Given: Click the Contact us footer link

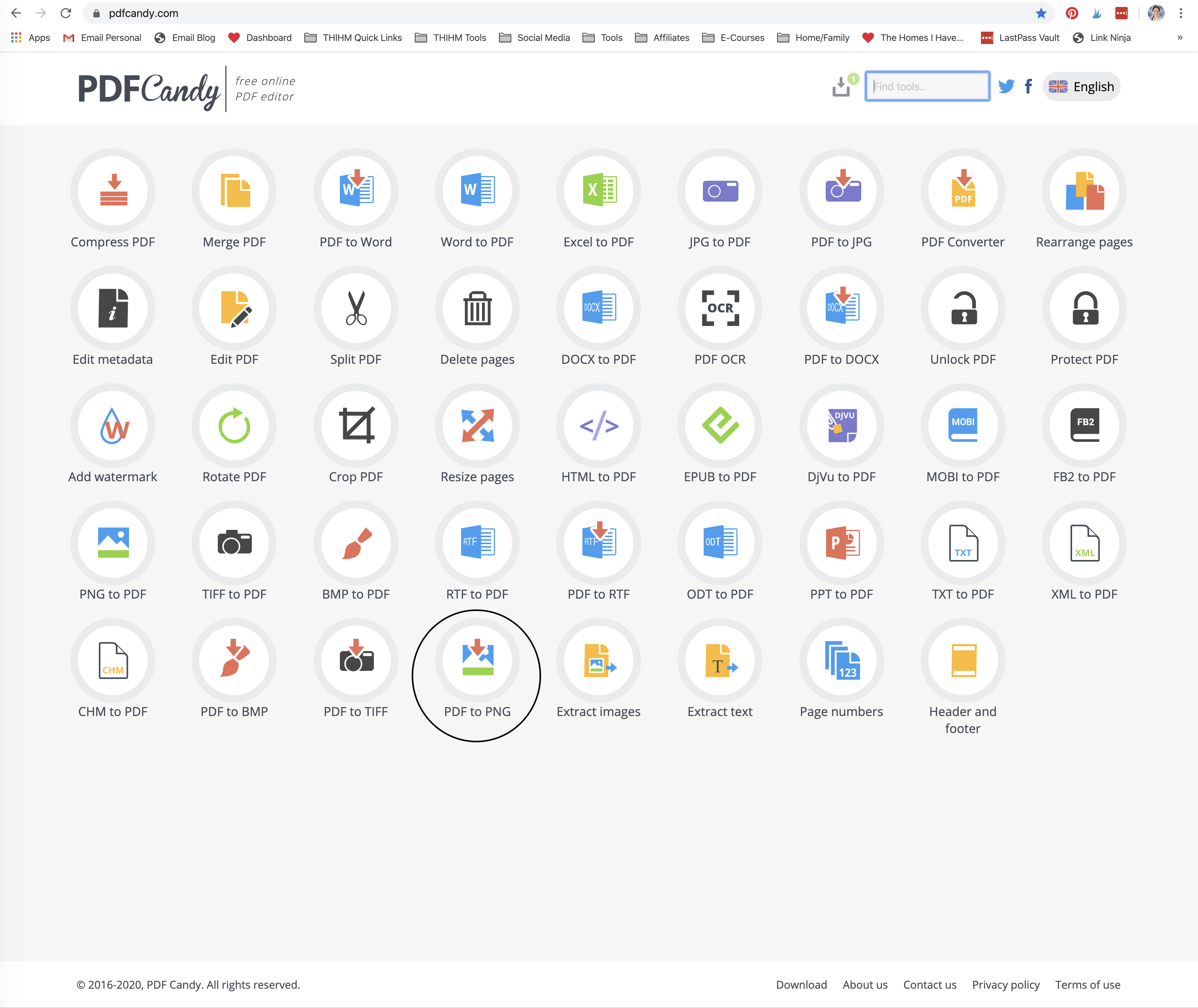Looking at the screenshot, I should tap(930, 984).
